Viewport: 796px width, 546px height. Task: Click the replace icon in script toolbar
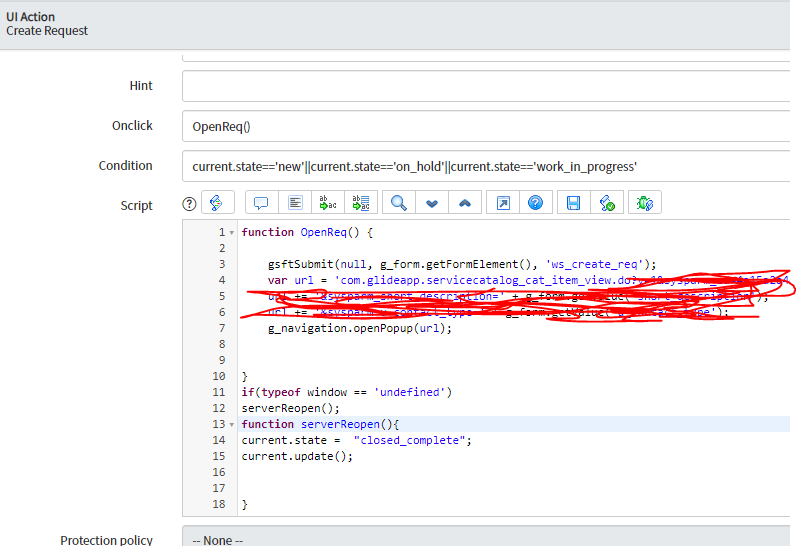[x=327, y=203]
